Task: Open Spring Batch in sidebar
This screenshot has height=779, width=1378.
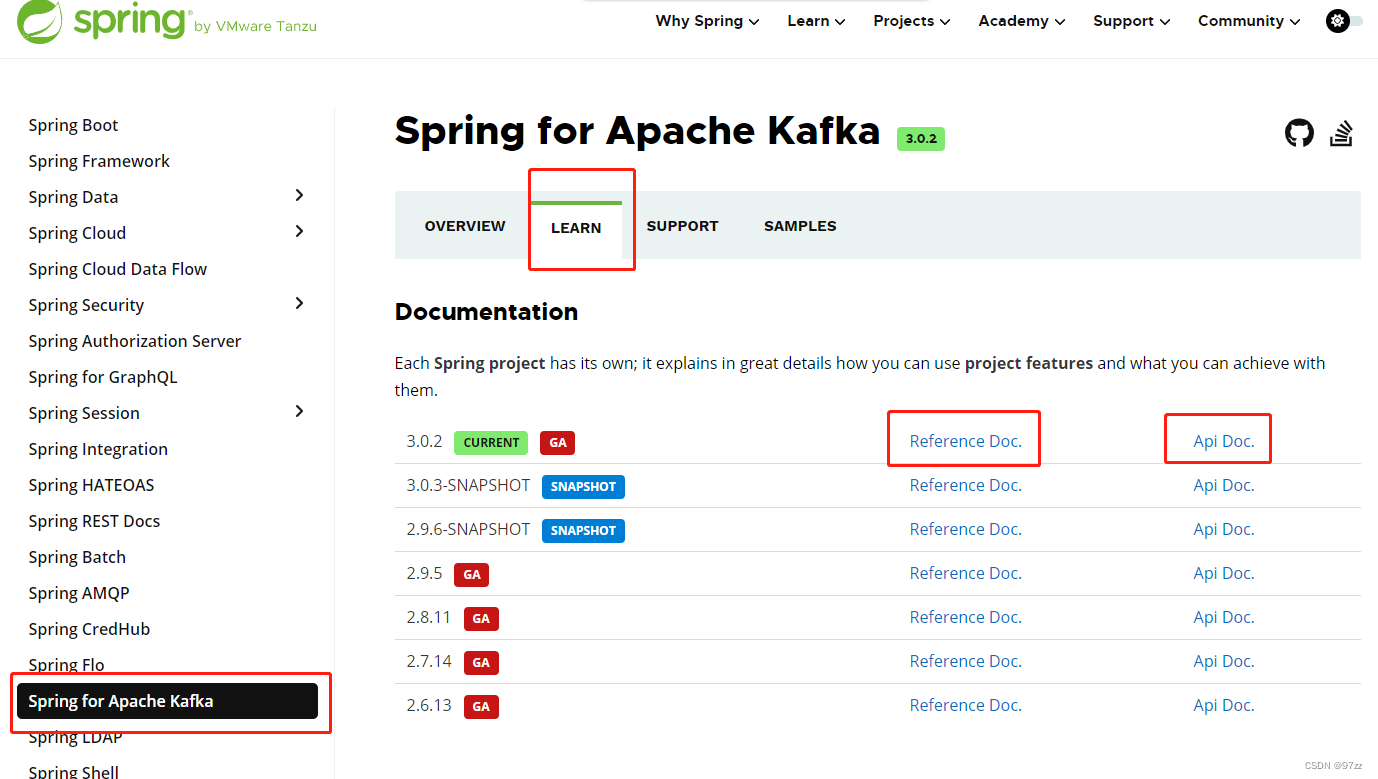Action: (x=77, y=557)
